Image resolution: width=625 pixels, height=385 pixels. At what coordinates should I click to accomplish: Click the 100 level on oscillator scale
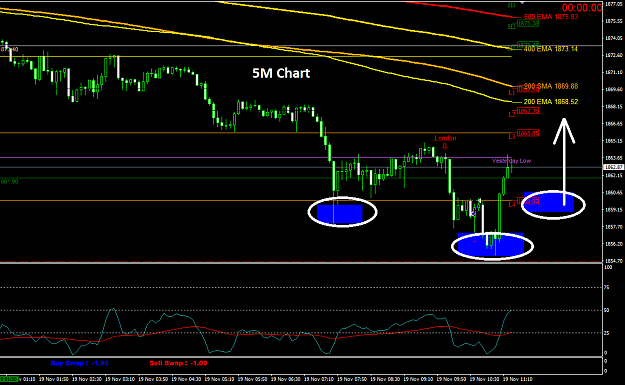pyautogui.click(x=608, y=267)
